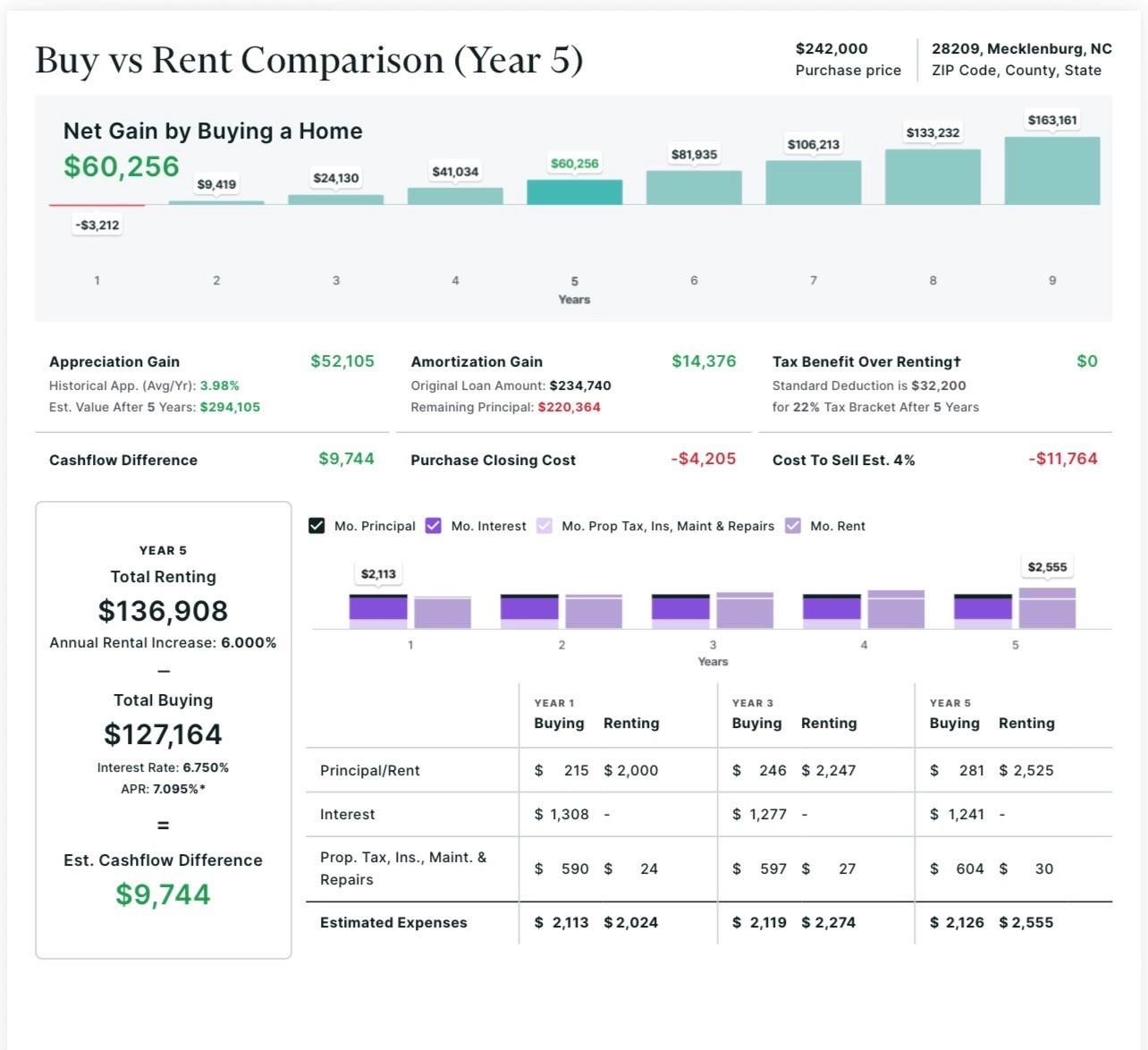
Task: Select the highlighted year 5 bar $60,256
Action: [574, 192]
